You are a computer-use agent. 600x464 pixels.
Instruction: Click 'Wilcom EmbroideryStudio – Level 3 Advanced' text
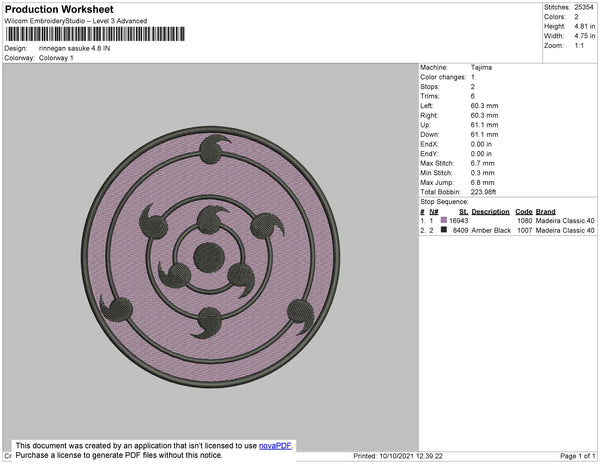[76, 21]
